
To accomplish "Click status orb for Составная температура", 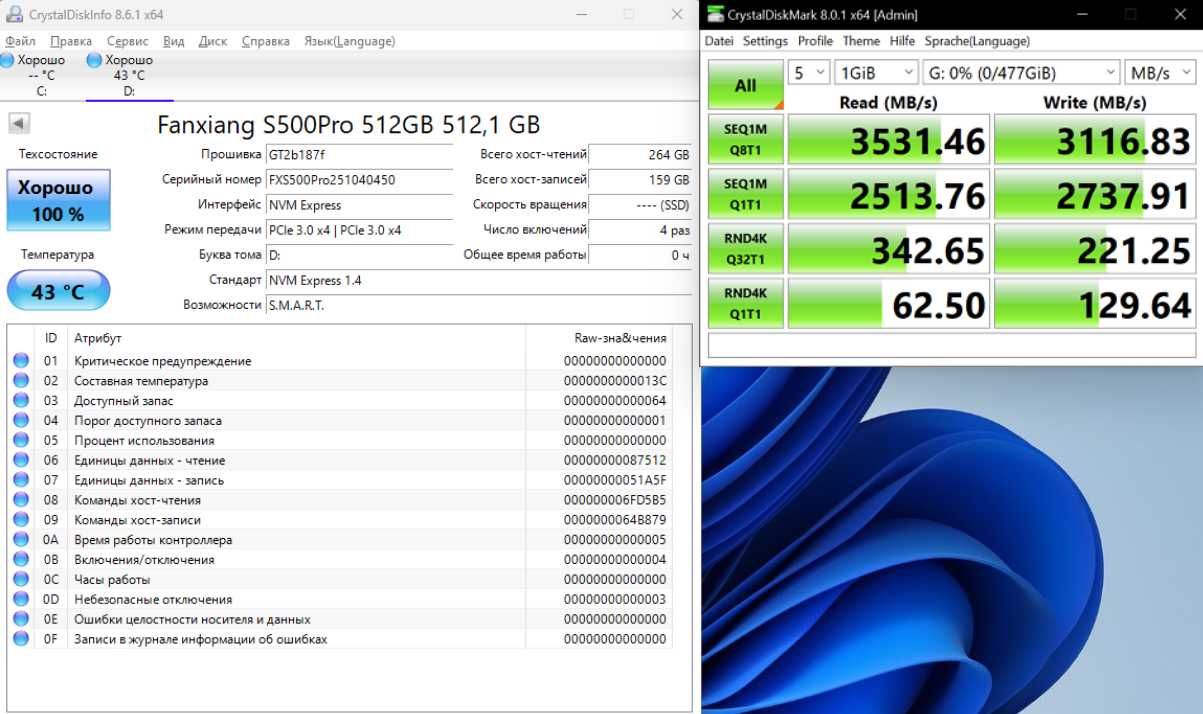I will coord(21,381).
